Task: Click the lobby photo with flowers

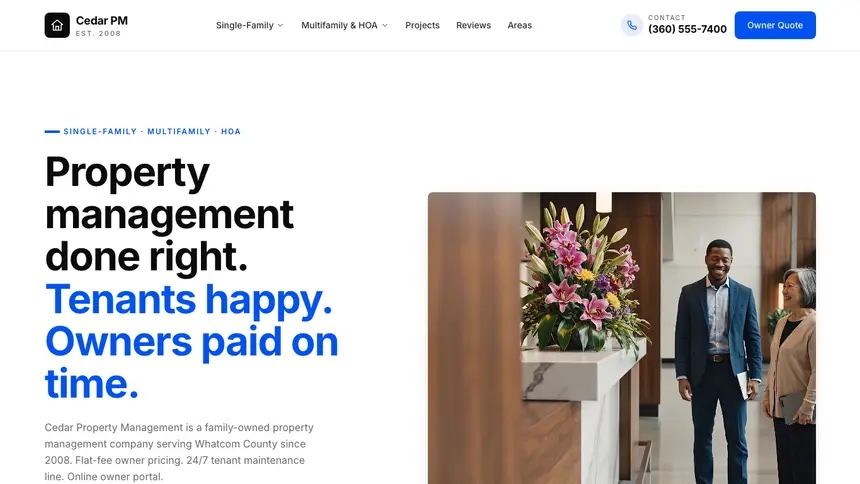Action: pyautogui.click(x=621, y=338)
